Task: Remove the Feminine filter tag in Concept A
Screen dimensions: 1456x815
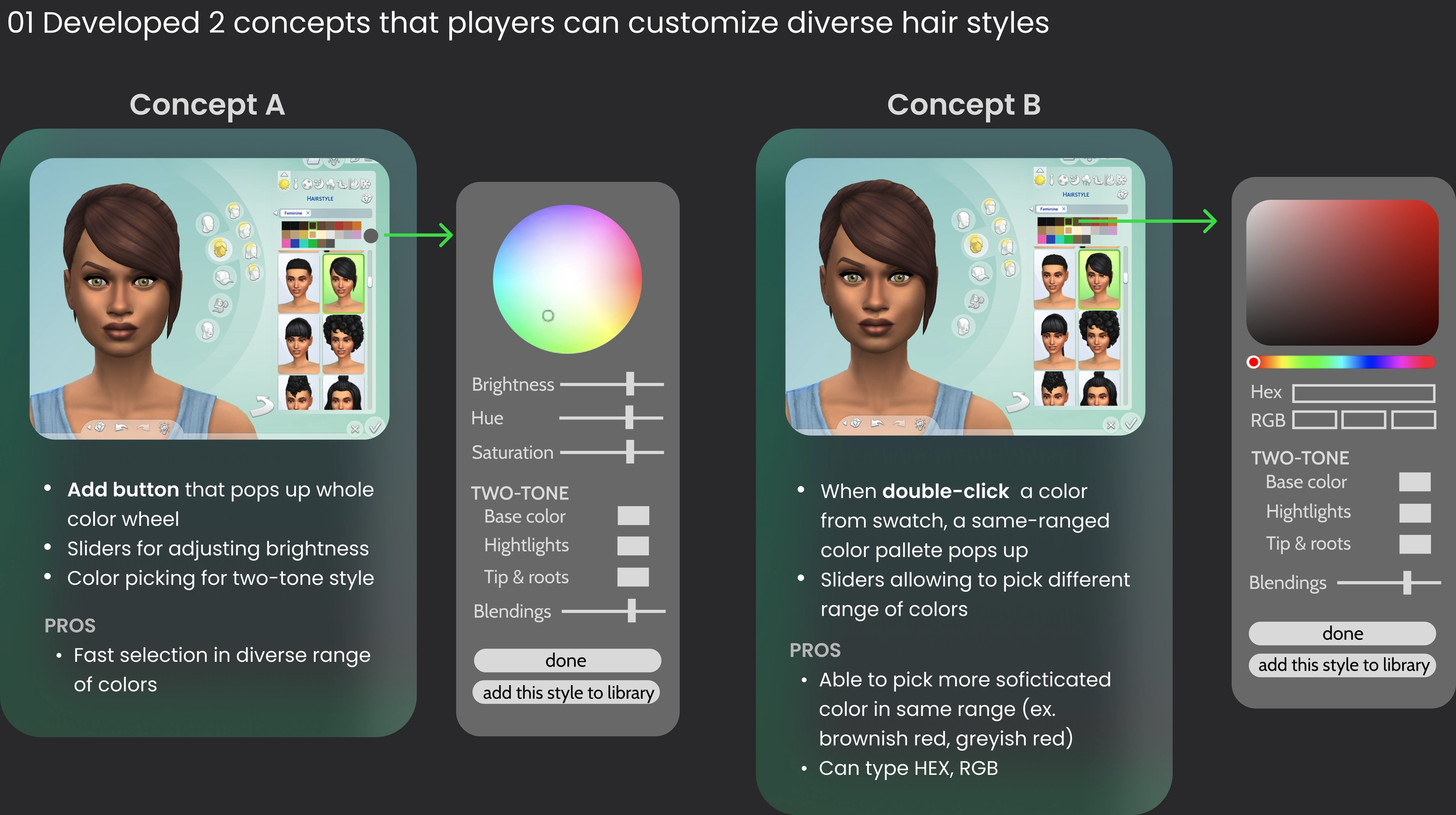Action: pos(308,213)
